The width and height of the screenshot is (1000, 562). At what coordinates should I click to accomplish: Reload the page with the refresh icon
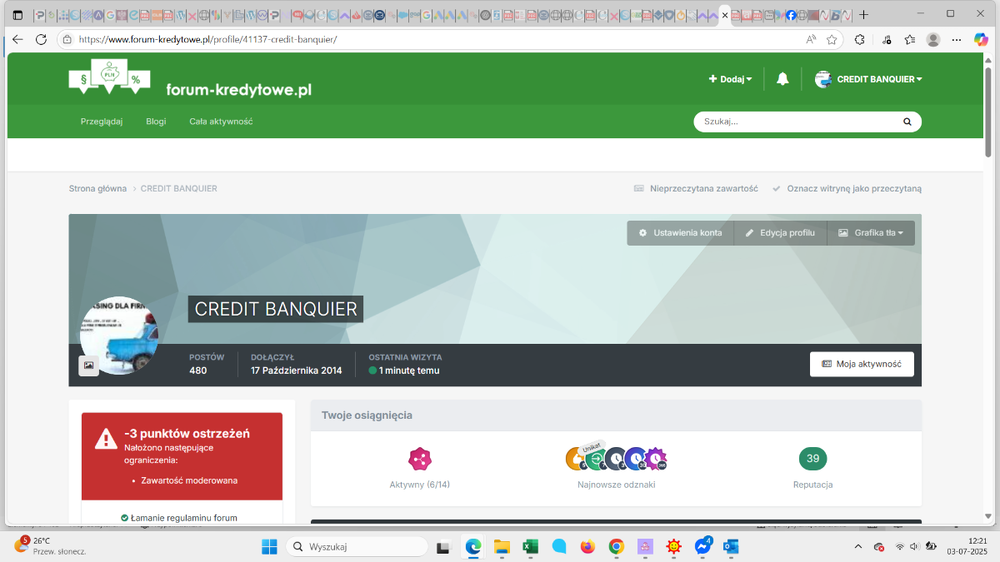pyautogui.click(x=41, y=40)
